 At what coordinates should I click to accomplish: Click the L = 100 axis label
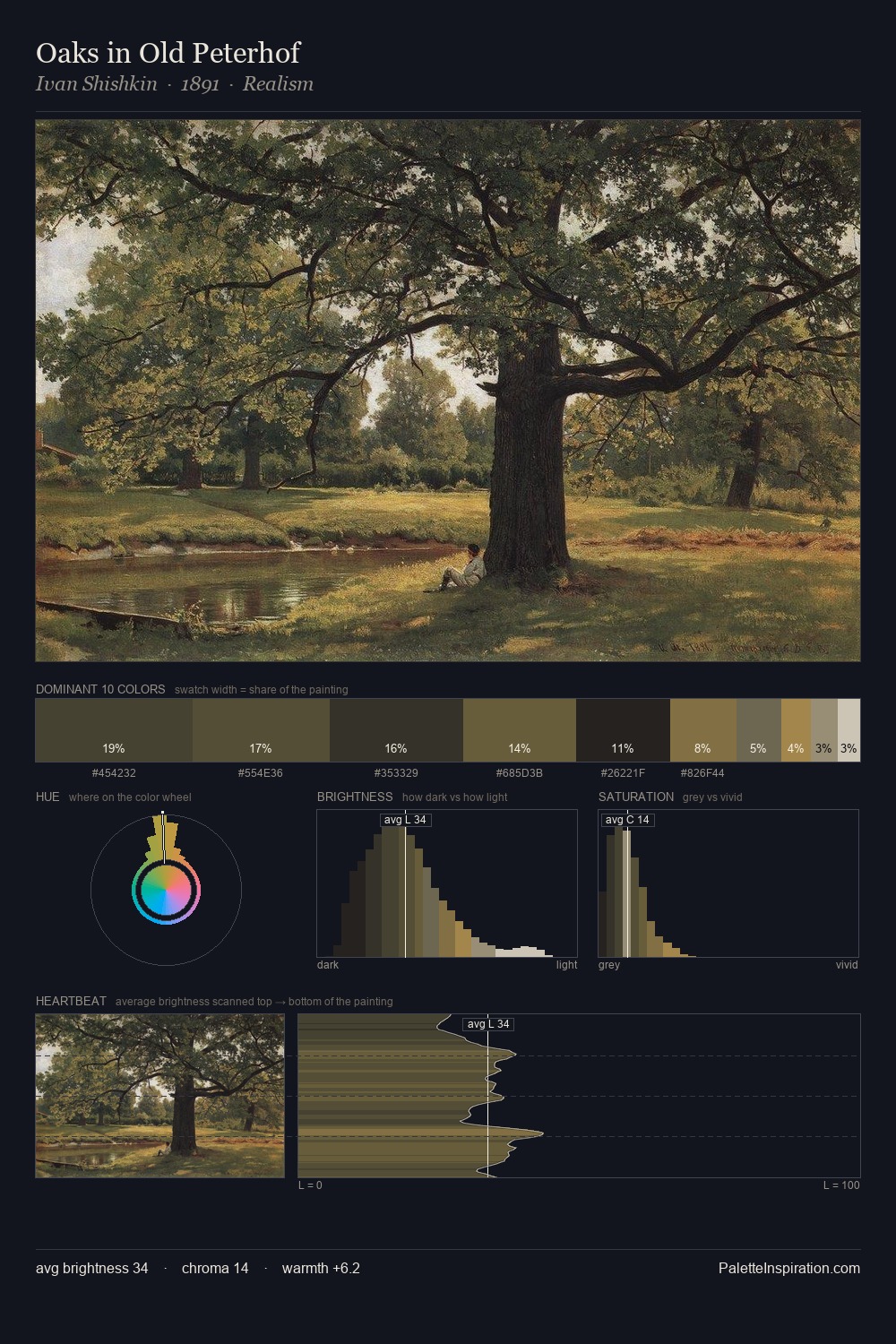(x=841, y=1185)
